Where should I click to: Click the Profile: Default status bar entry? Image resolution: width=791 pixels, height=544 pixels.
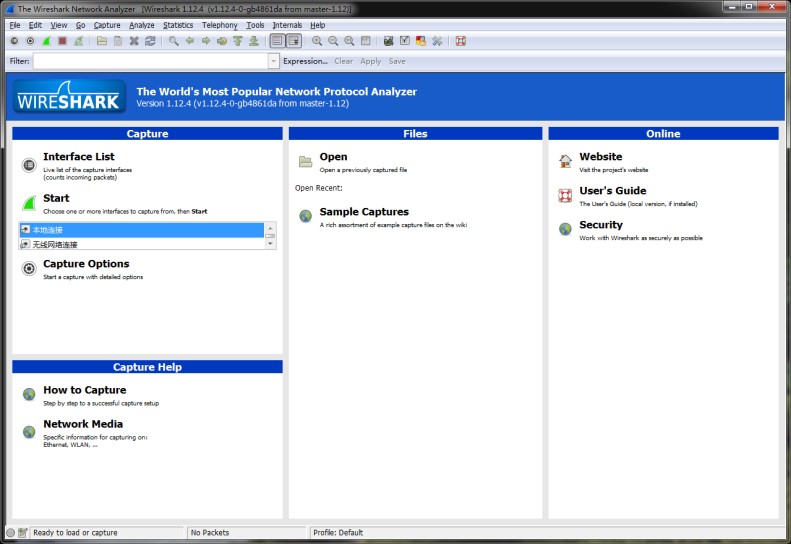point(338,532)
